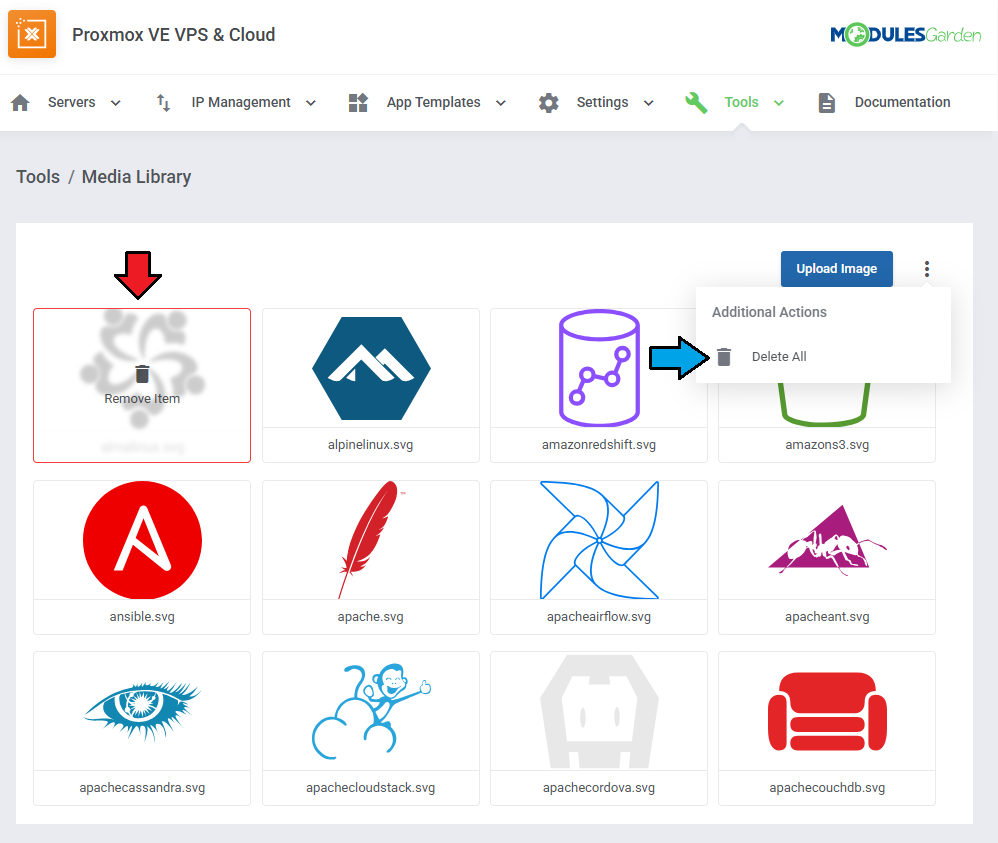The height and width of the screenshot is (843, 998).
Task: Select the amazonredshift.svg database image
Action: [x=599, y=368]
